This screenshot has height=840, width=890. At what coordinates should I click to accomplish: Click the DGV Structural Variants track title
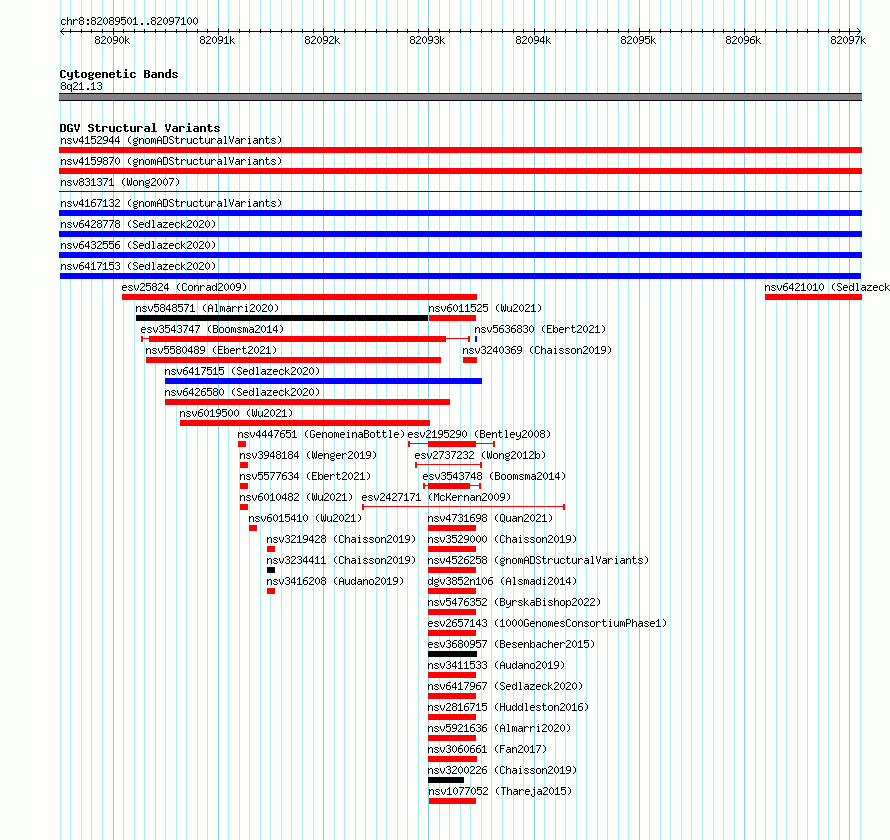140,128
